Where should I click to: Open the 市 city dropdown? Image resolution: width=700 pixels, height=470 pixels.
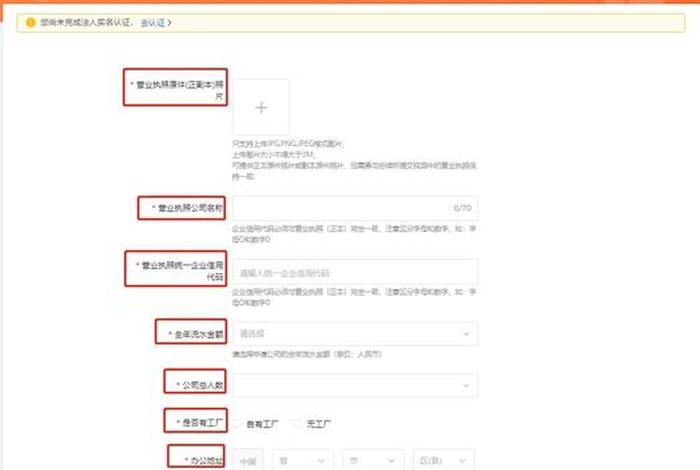(x=373, y=460)
